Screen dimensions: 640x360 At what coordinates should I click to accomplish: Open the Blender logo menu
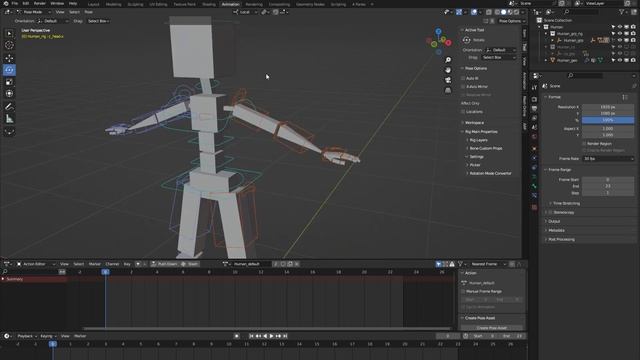[x=5, y=3]
